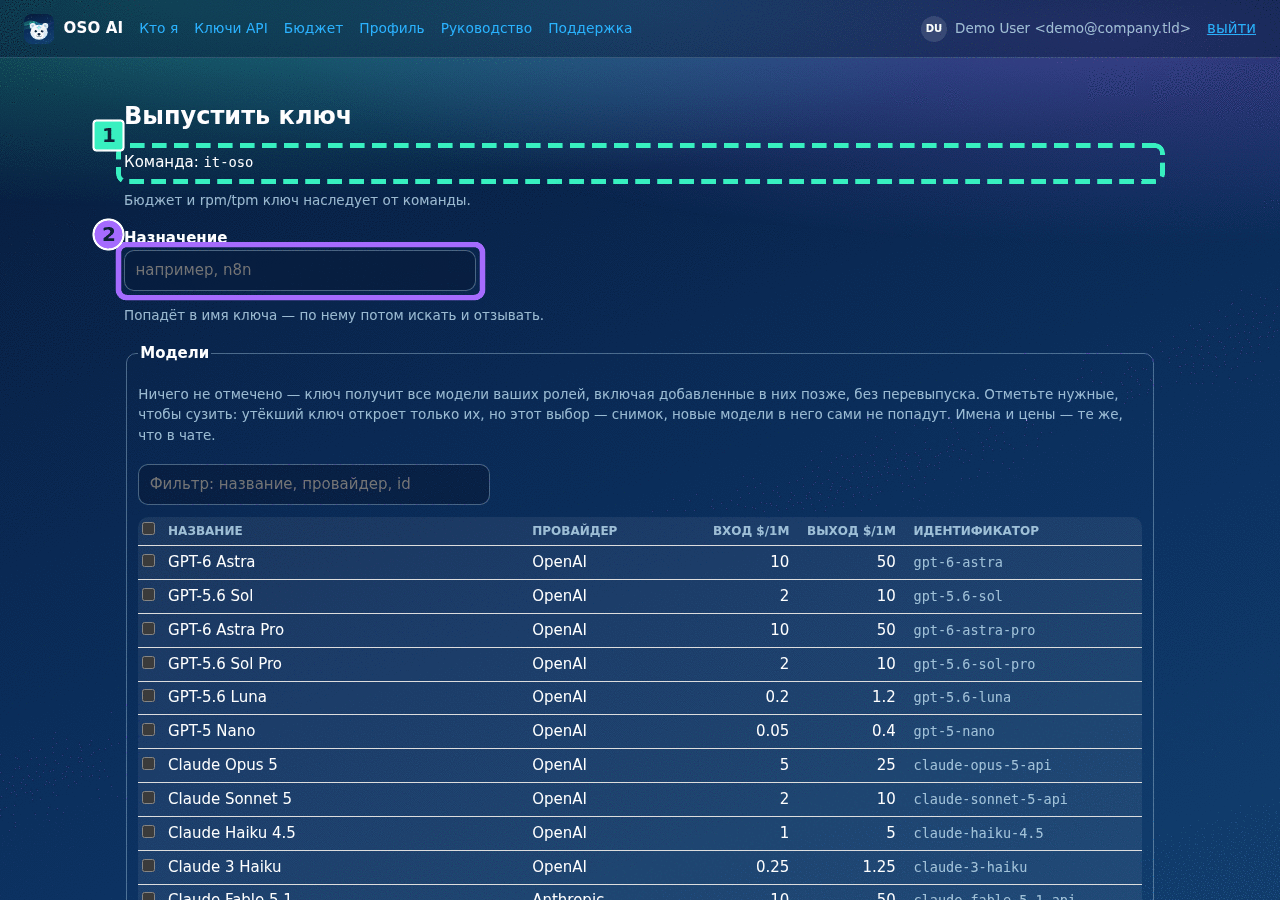The image size is (1280, 900).
Task: Click the 1.25 output price value
Action: pos(879,867)
